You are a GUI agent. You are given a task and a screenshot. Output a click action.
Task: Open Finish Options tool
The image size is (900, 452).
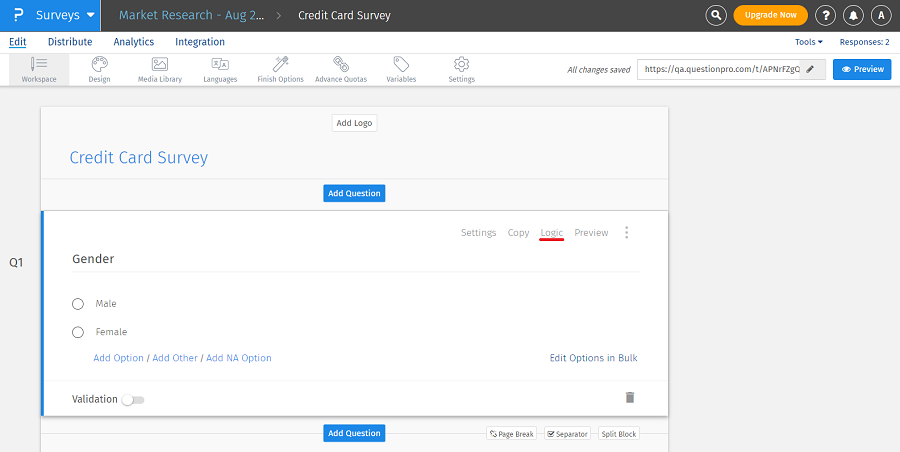[281, 65]
